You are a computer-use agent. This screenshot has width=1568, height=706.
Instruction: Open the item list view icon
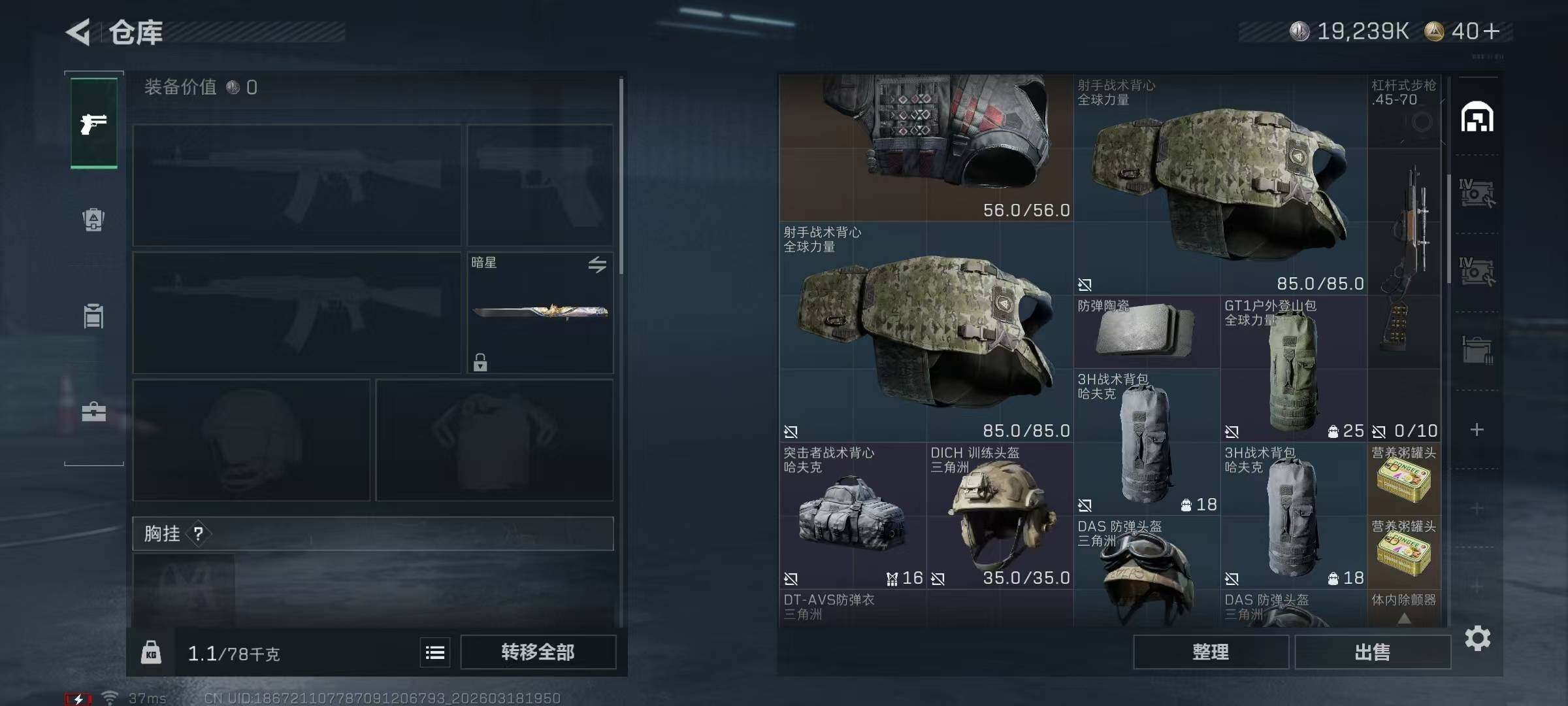(x=435, y=652)
